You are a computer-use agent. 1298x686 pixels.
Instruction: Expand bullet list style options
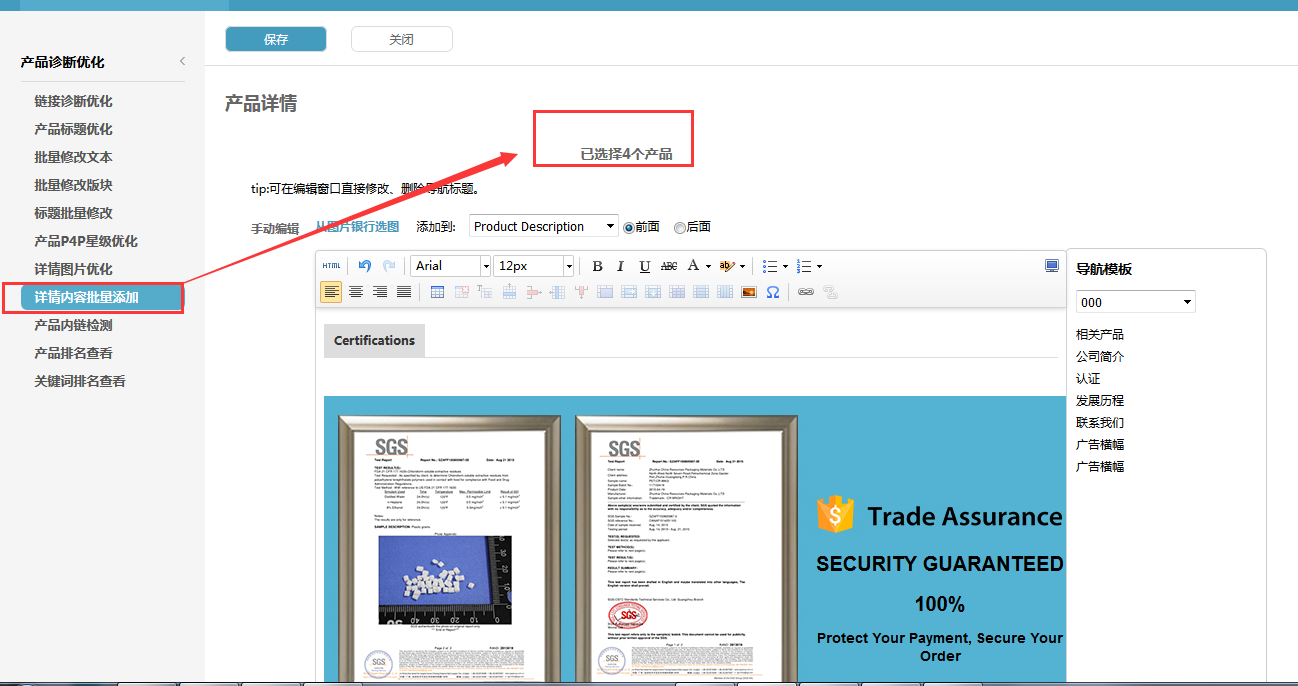click(x=785, y=266)
